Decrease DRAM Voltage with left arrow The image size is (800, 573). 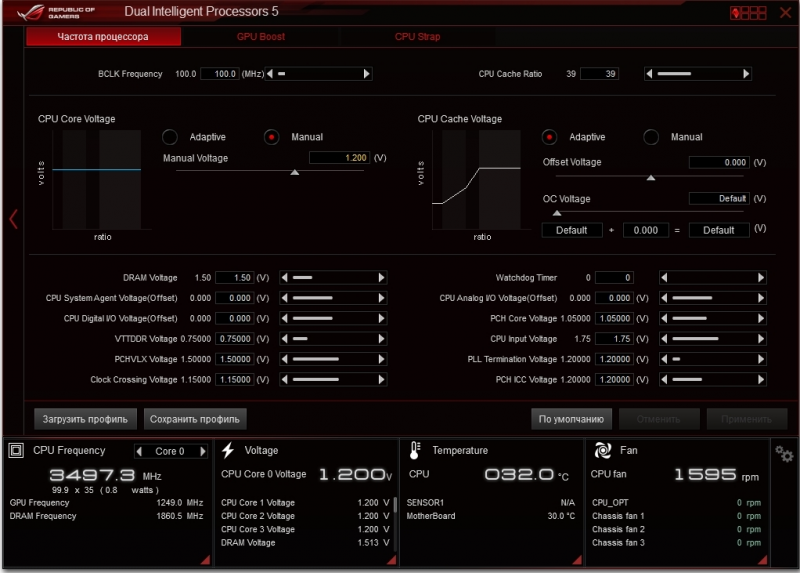[285, 278]
